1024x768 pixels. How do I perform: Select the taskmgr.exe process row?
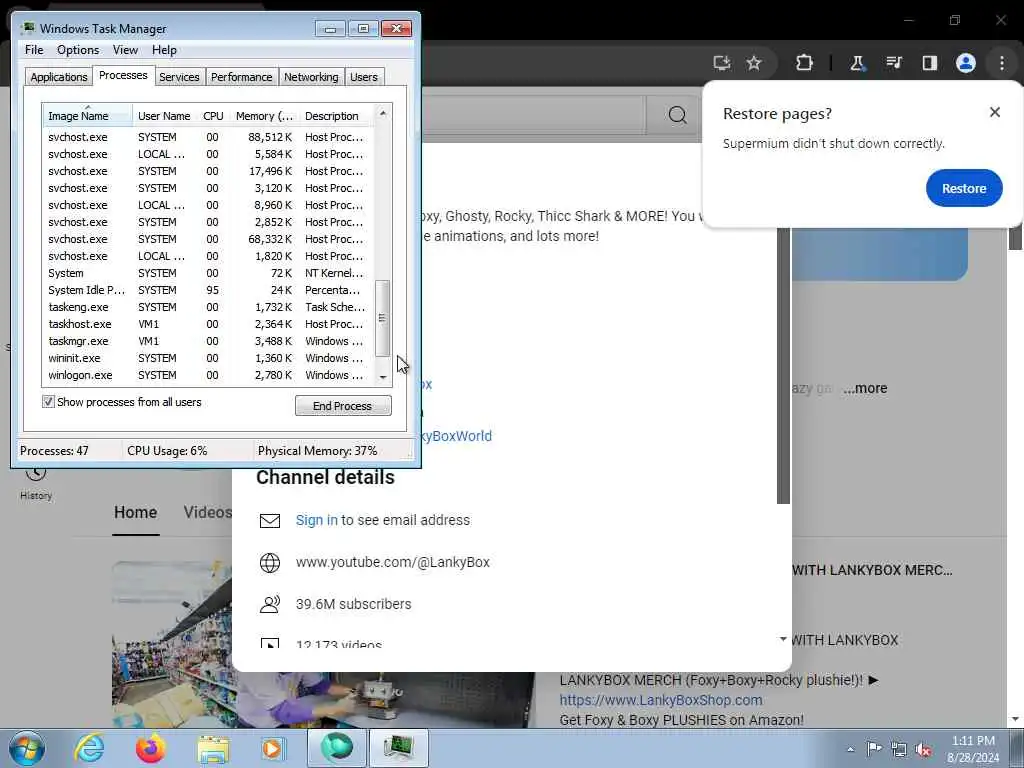pos(208,341)
